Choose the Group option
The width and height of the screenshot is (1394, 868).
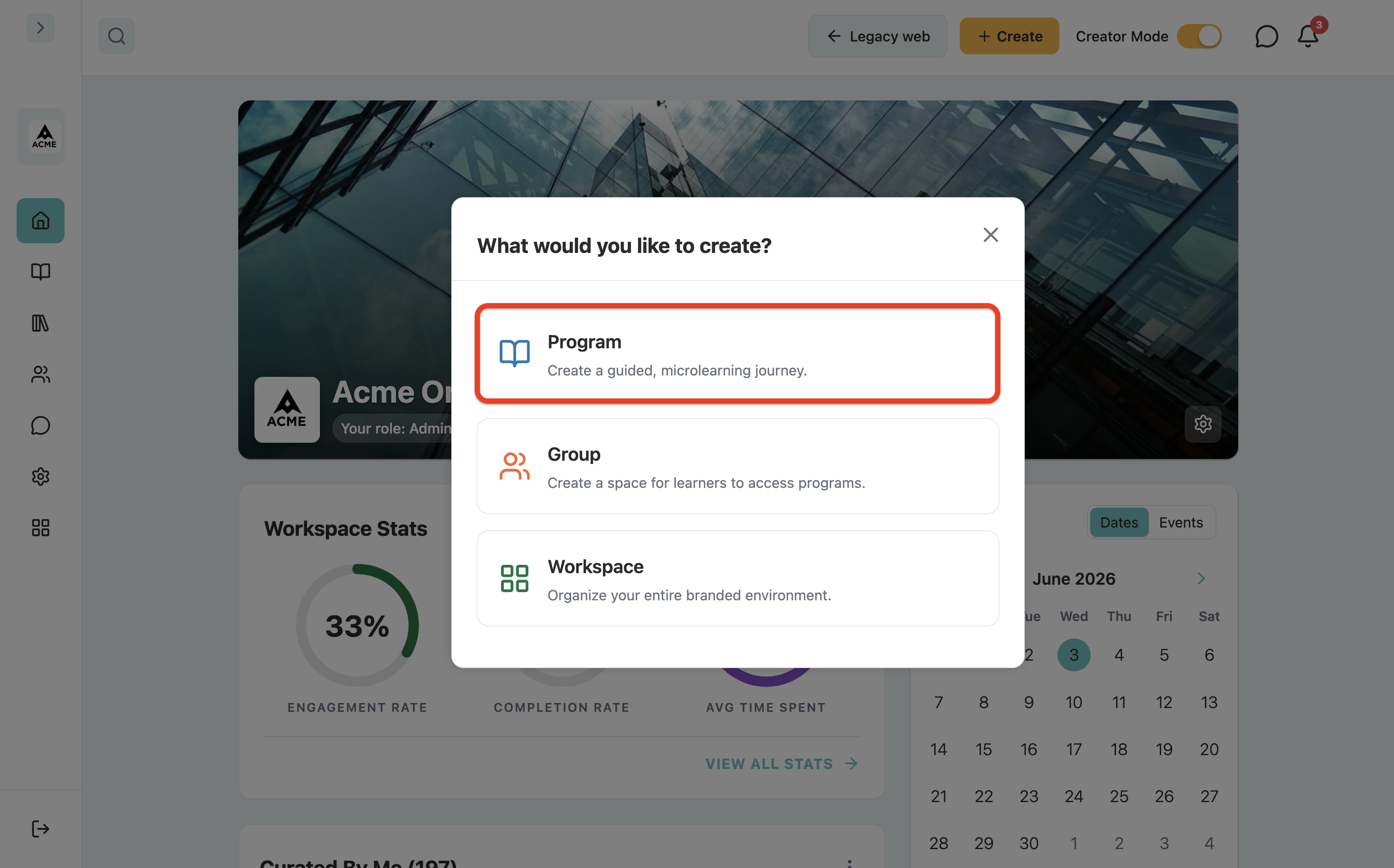click(738, 466)
